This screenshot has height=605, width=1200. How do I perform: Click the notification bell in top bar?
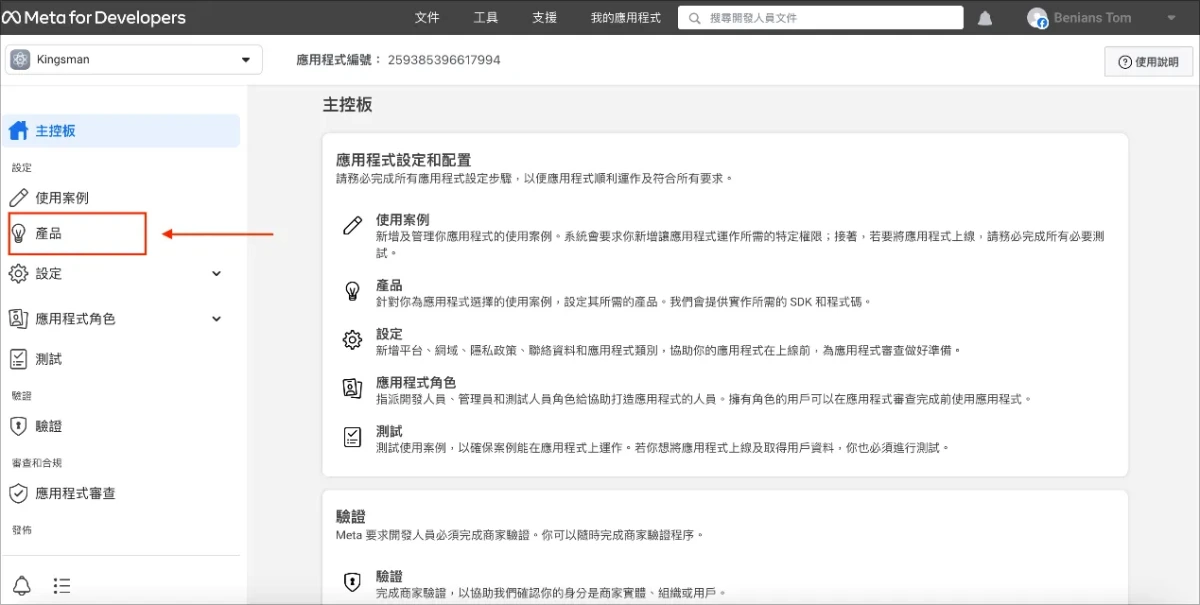tap(985, 18)
